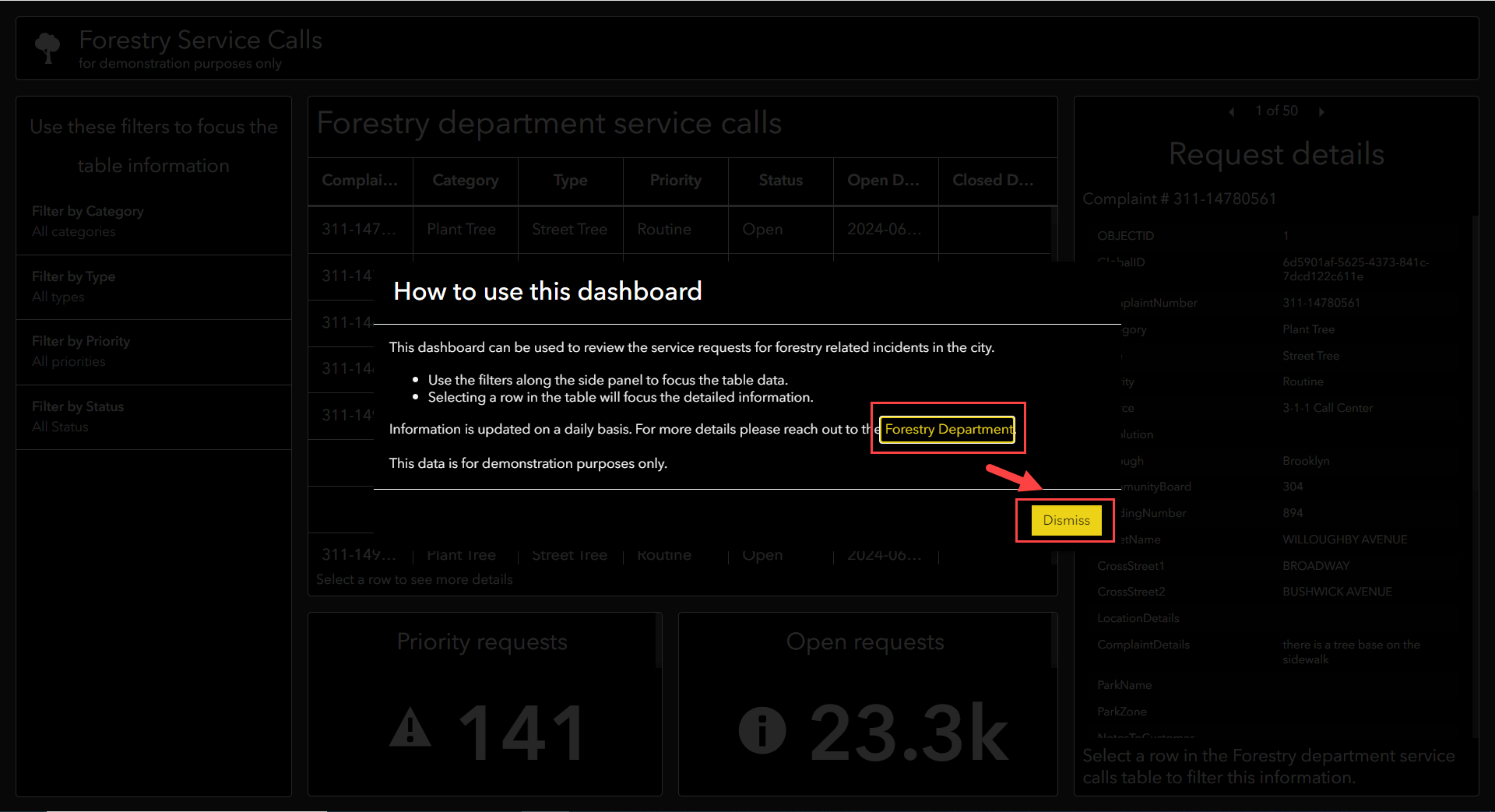Click the ComplaintDetails field label
The width and height of the screenshot is (1495, 812).
pyautogui.click(x=1143, y=645)
